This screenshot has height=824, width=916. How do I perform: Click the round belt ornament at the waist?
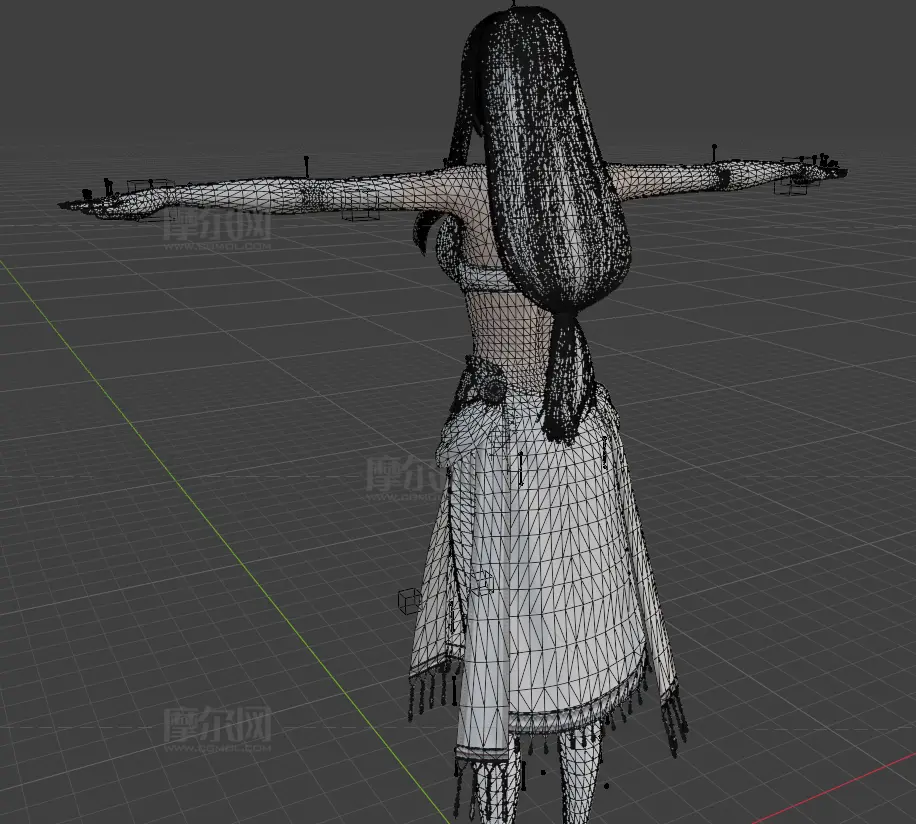pyautogui.click(x=494, y=390)
